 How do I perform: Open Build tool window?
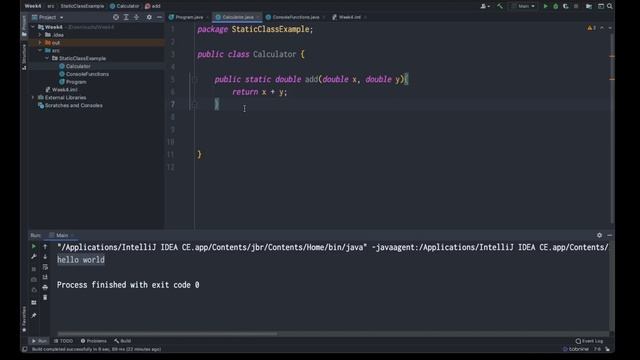[x=123, y=341]
